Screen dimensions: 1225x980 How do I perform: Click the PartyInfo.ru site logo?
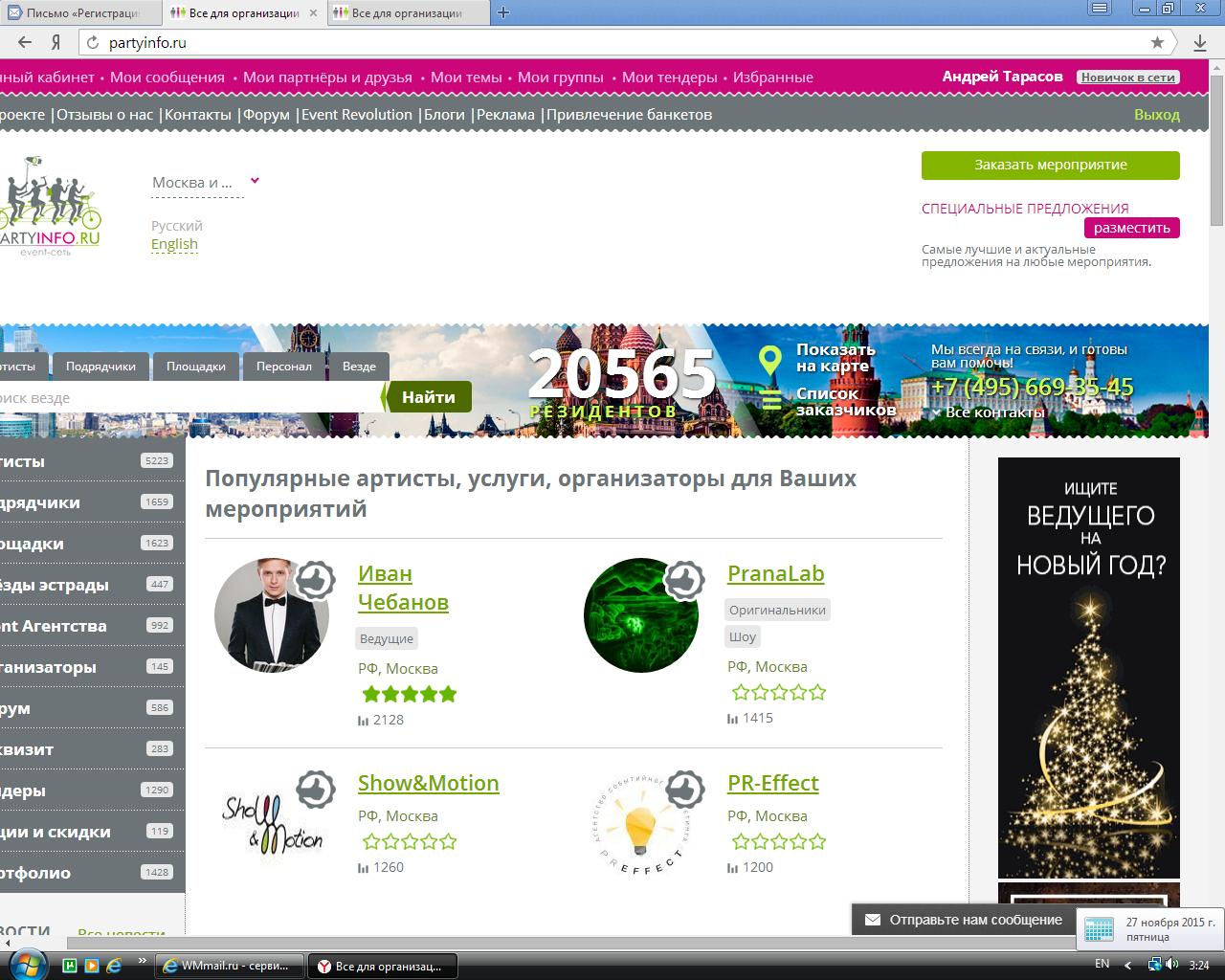coord(50,206)
